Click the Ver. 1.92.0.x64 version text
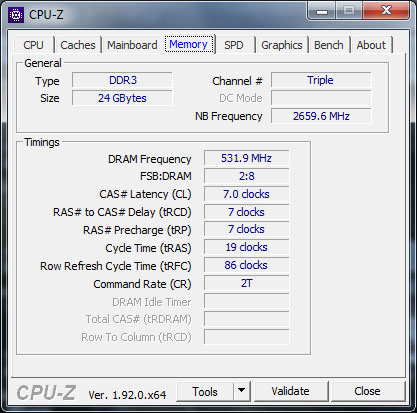The height and width of the screenshot is (413, 417). 127,395
